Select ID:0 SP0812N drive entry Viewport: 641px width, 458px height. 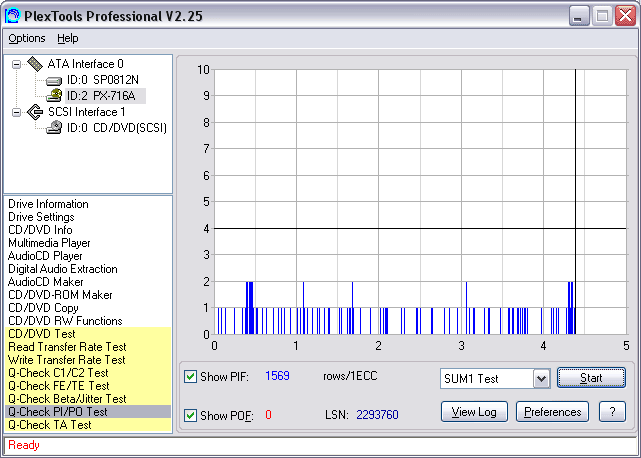click(x=103, y=80)
